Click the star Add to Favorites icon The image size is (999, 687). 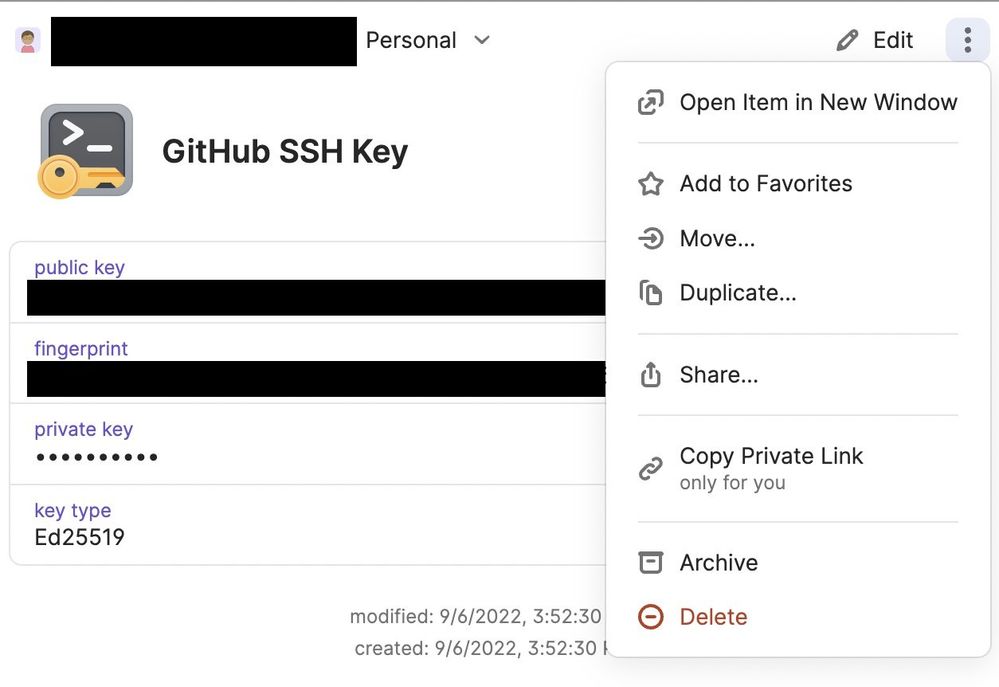(x=651, y=184)
